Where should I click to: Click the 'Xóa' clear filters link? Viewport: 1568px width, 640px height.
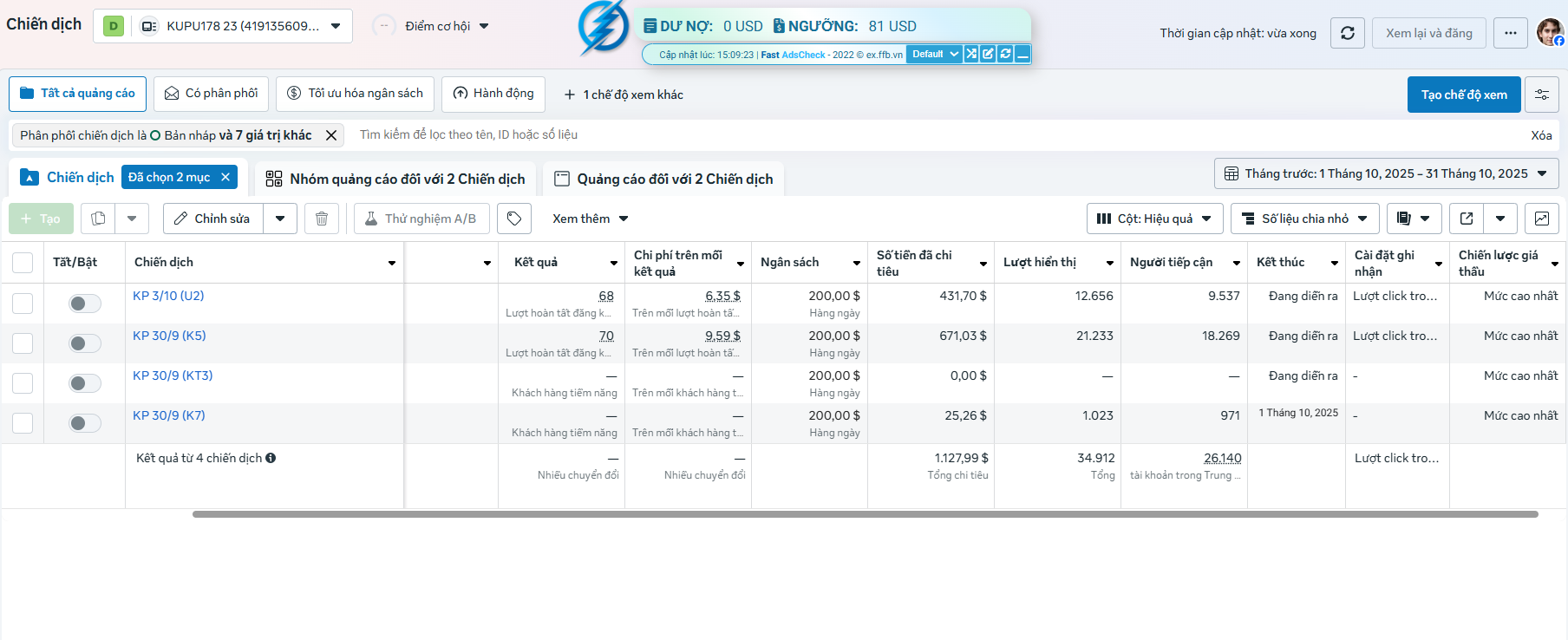click(1541, 135)
